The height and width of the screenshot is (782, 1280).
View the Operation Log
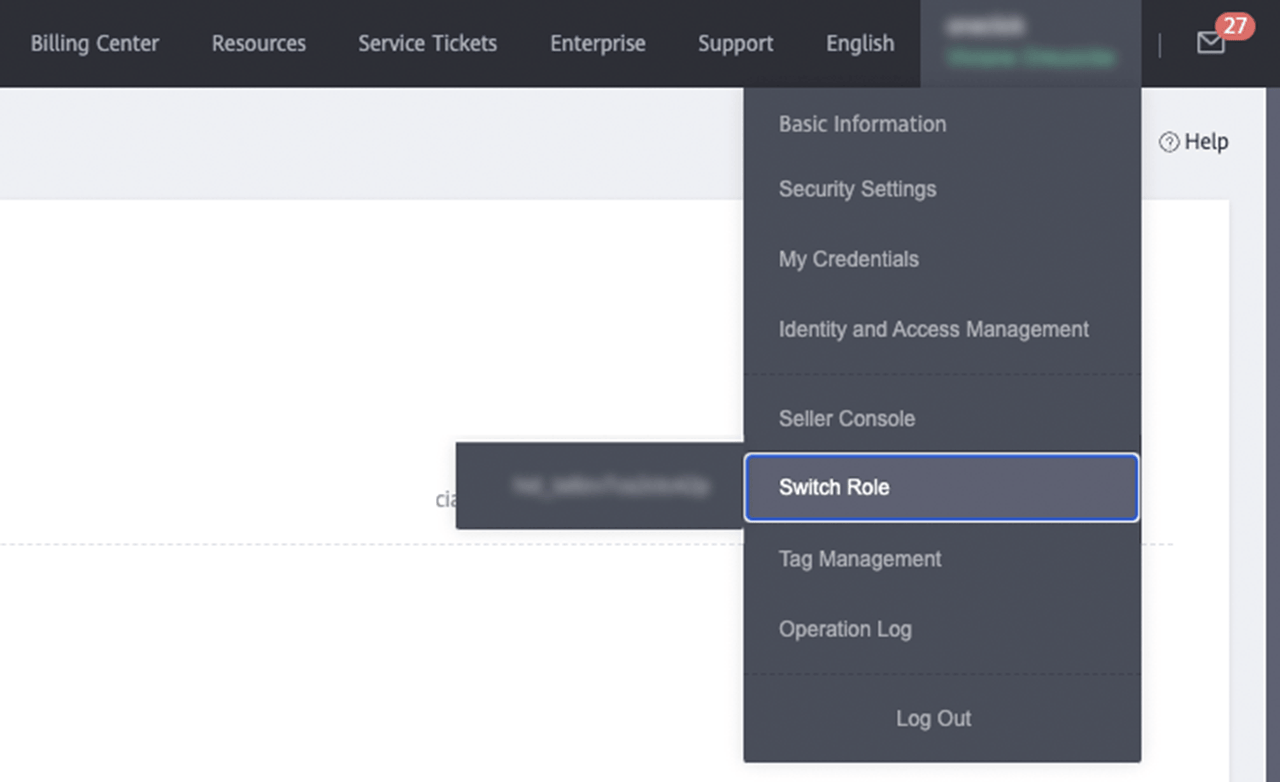pos(844,629)
